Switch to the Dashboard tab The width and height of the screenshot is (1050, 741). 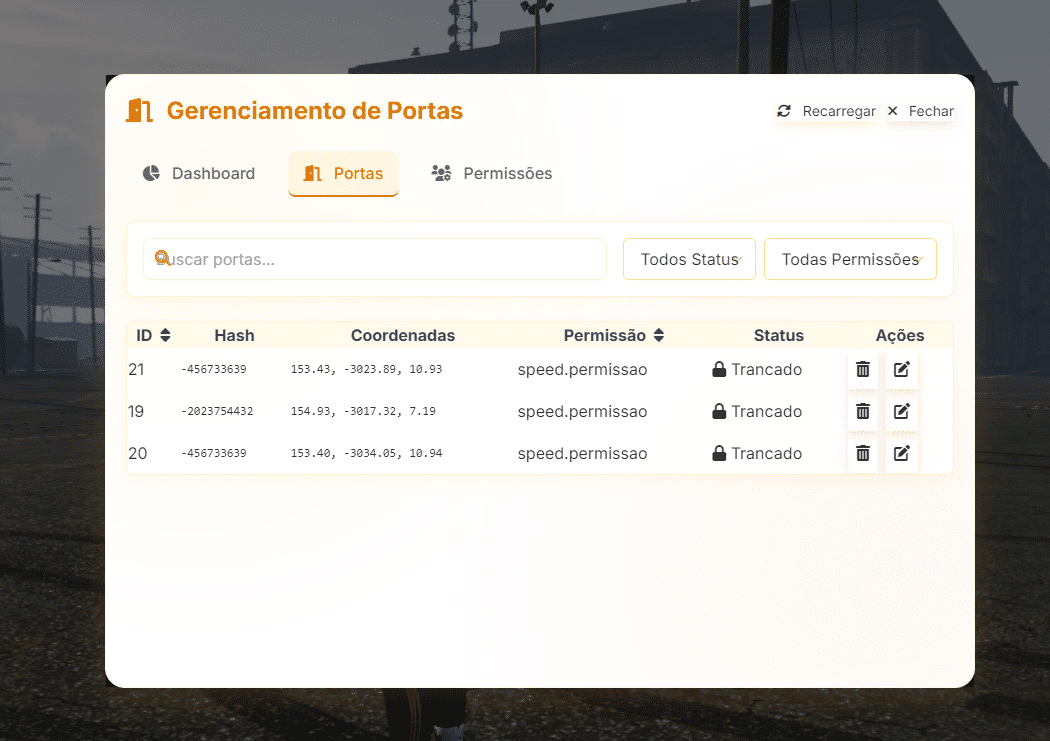coord(199,174)
